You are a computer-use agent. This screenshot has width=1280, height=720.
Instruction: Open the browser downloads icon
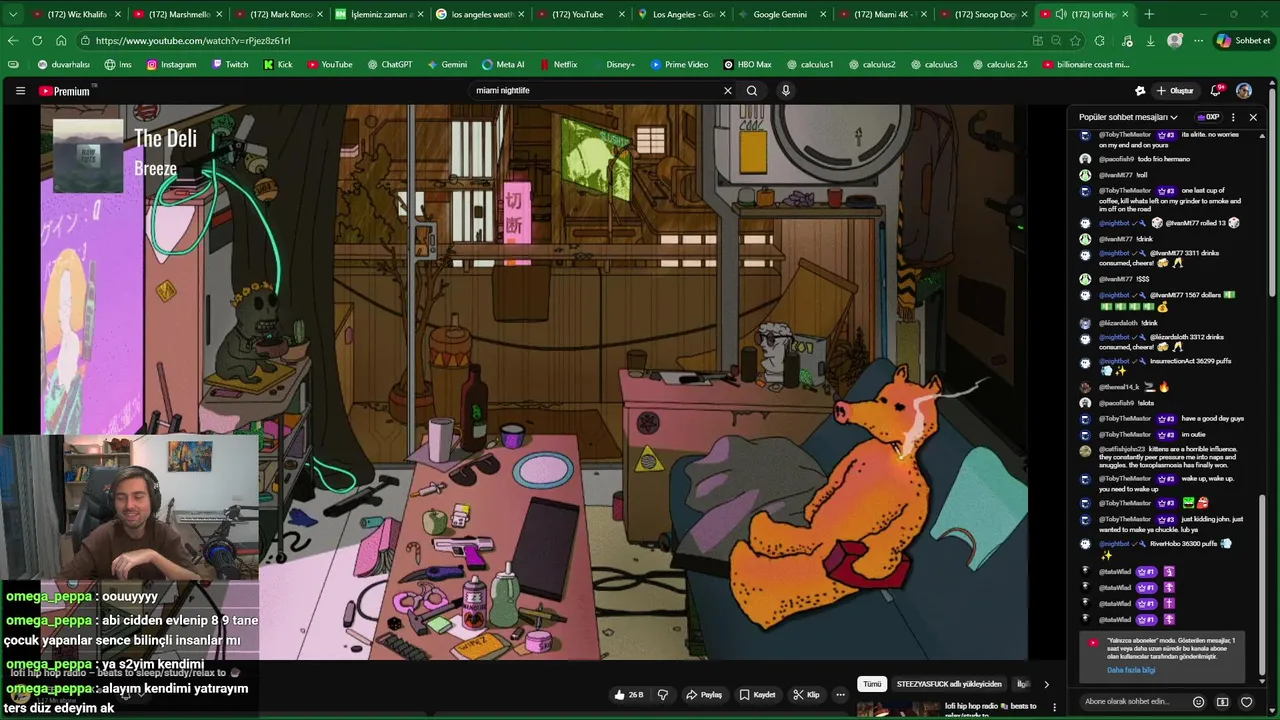tap(1151, 41)
